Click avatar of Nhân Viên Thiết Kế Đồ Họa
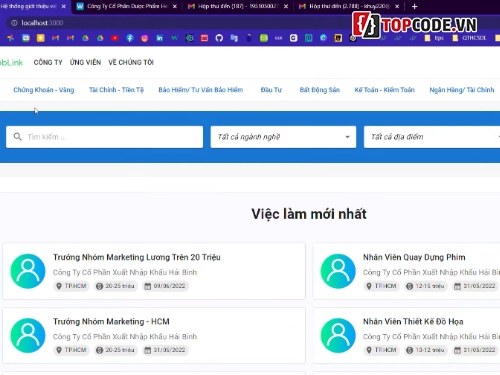Screen dimensions: 500x375 [x=338, y=335]
